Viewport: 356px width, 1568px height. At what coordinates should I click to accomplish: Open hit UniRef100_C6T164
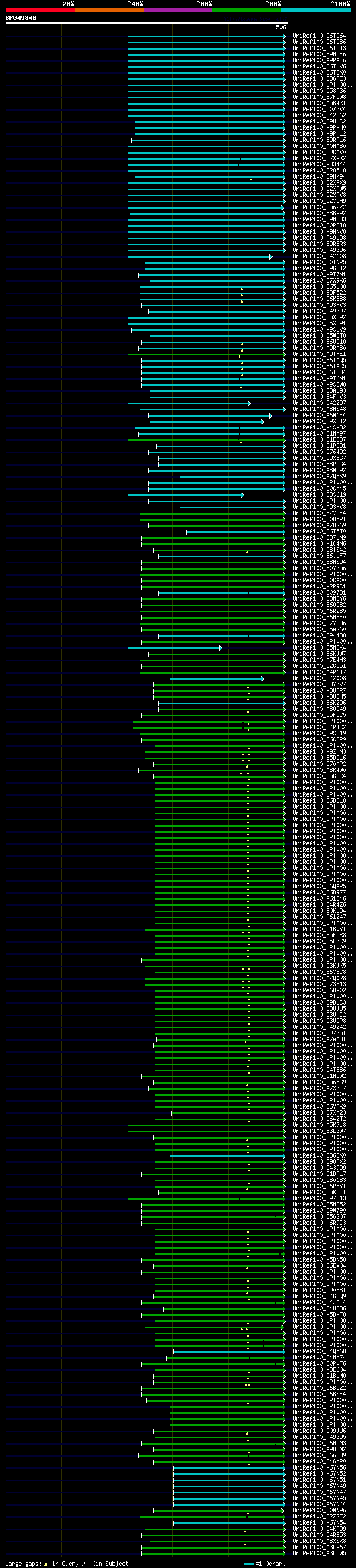point(319,36)
